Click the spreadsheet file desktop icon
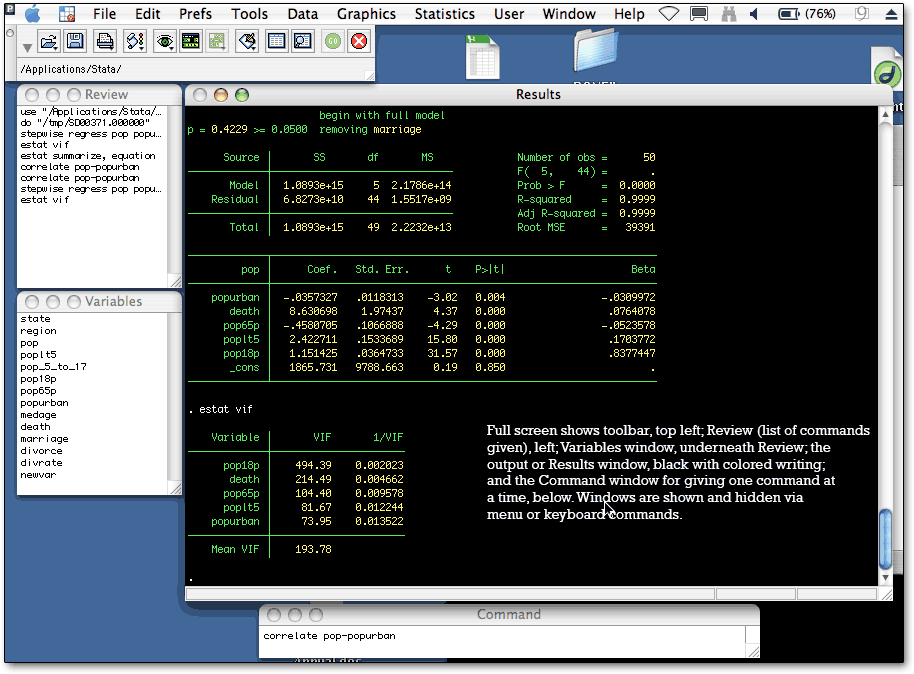Screen dimensions: 914x674 pos(483,57)
